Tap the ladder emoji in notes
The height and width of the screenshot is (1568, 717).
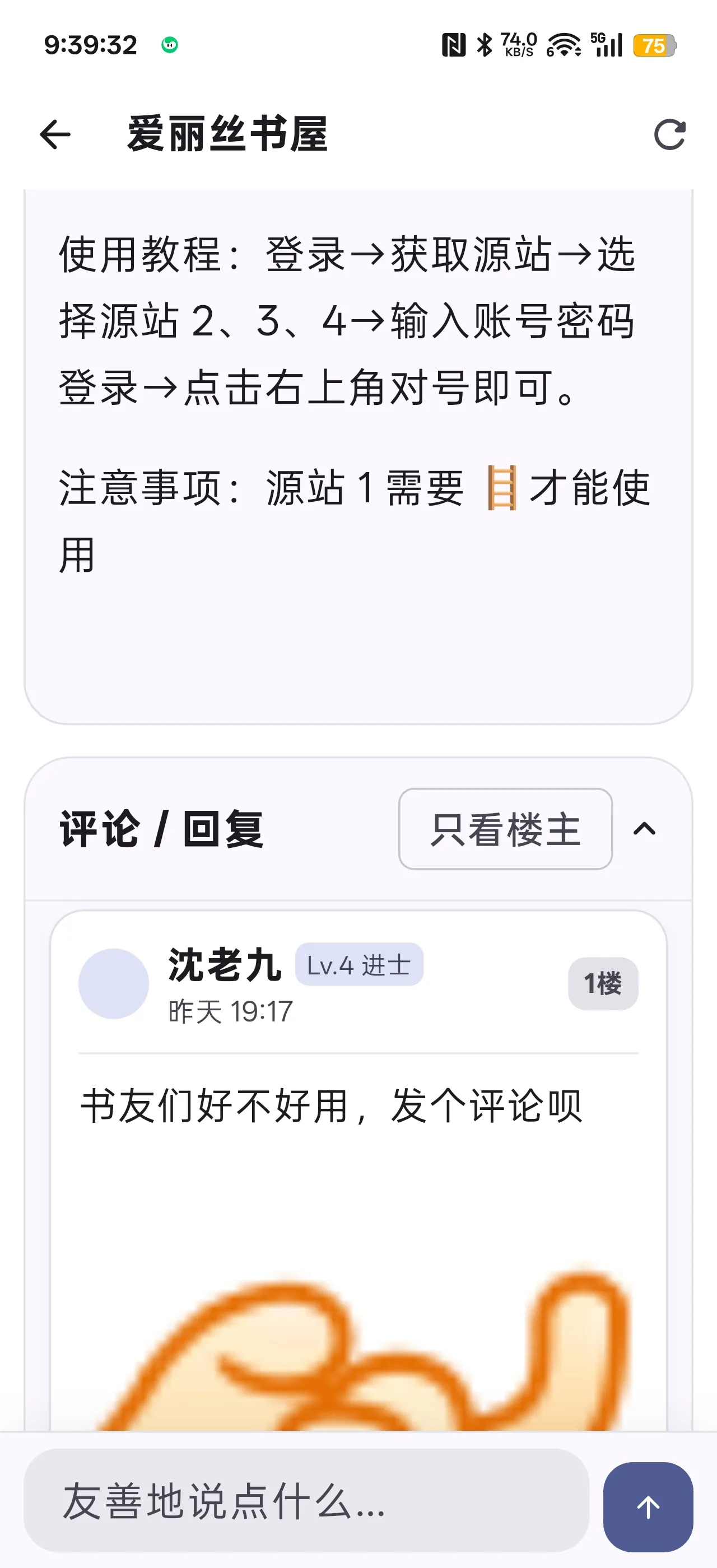(502, 488)
